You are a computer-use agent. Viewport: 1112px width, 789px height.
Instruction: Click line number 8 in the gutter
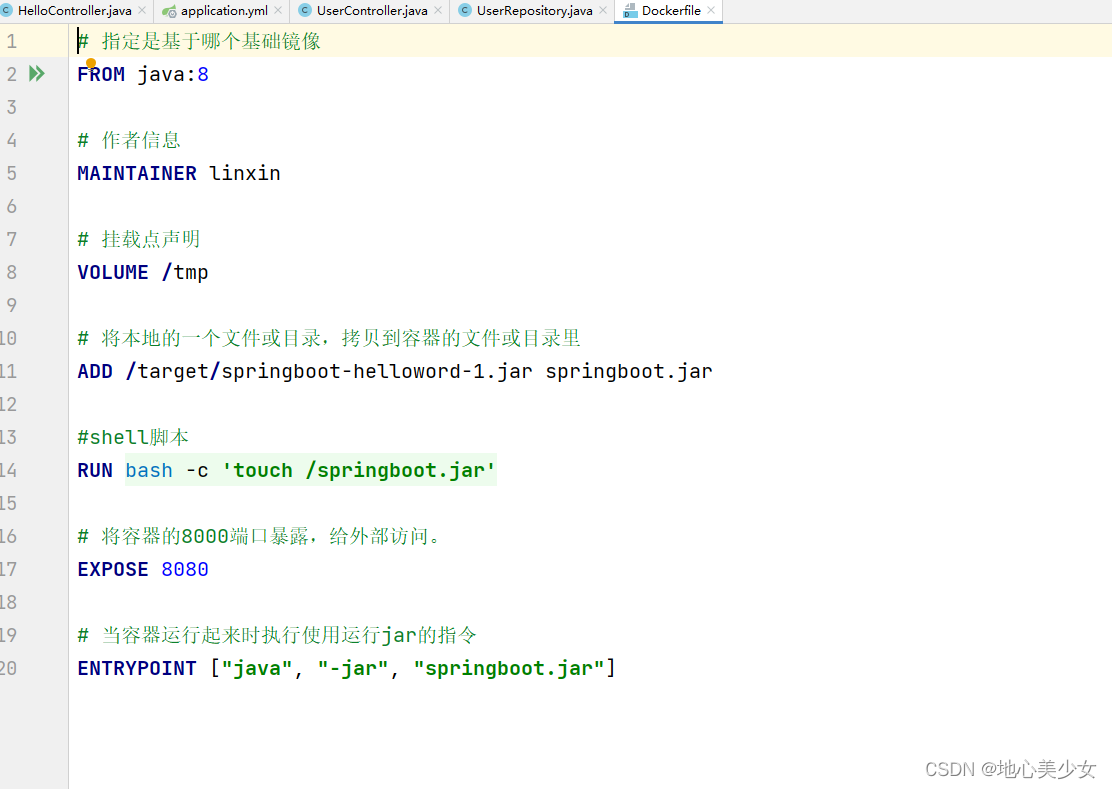[x=11, y=273]
